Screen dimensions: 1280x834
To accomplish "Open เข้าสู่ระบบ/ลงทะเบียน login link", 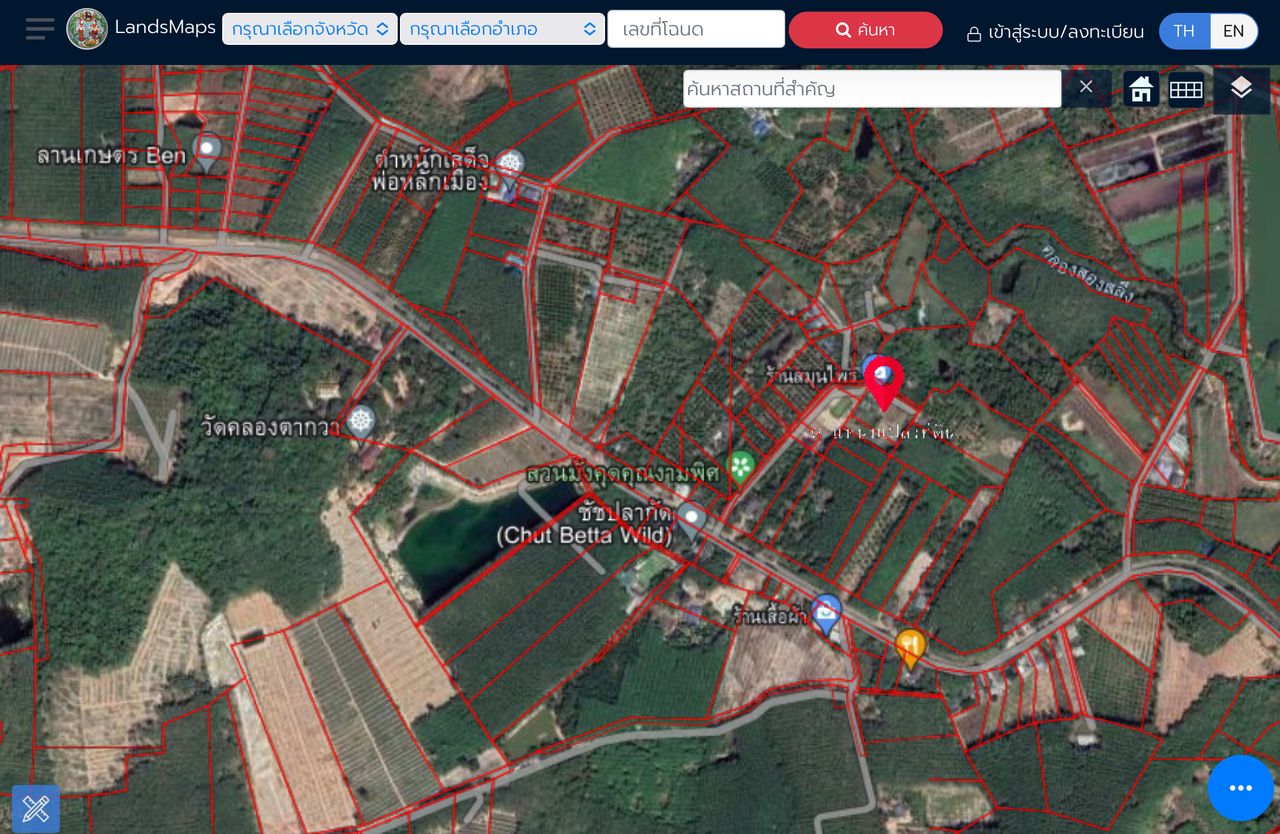I will [x=1055, y=32].
